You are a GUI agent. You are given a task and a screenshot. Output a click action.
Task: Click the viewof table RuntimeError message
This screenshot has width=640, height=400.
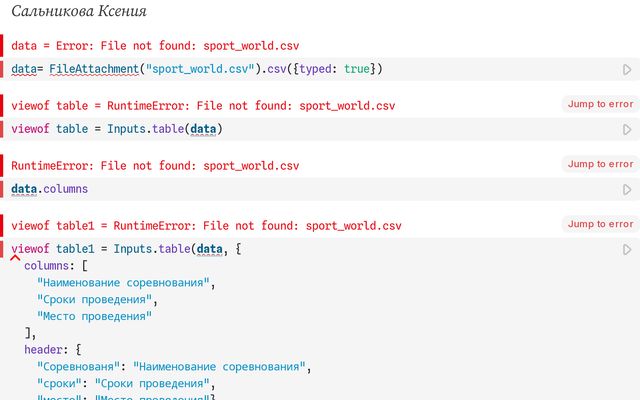(203, 106)
